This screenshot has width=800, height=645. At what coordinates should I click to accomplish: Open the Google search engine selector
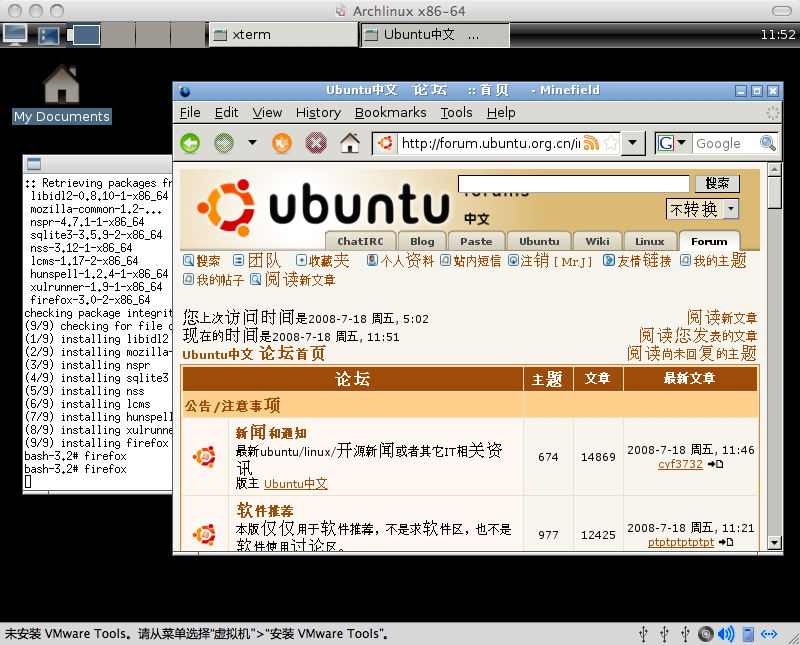(674, 143)
